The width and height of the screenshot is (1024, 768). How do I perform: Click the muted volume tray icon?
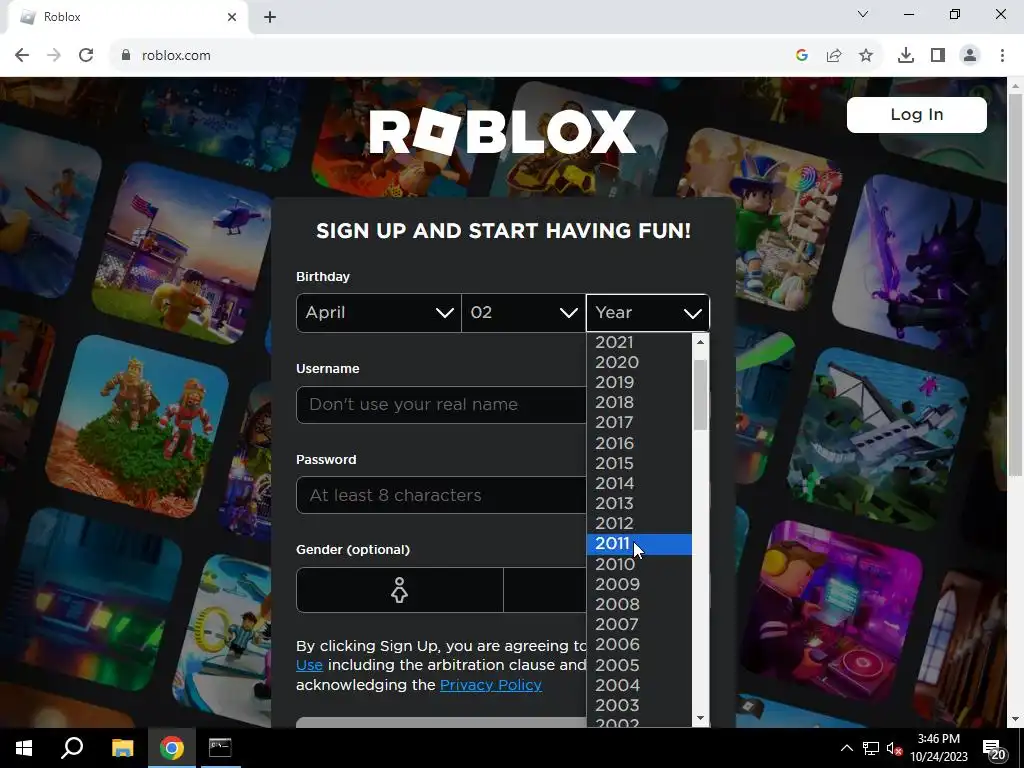point(894,749)
